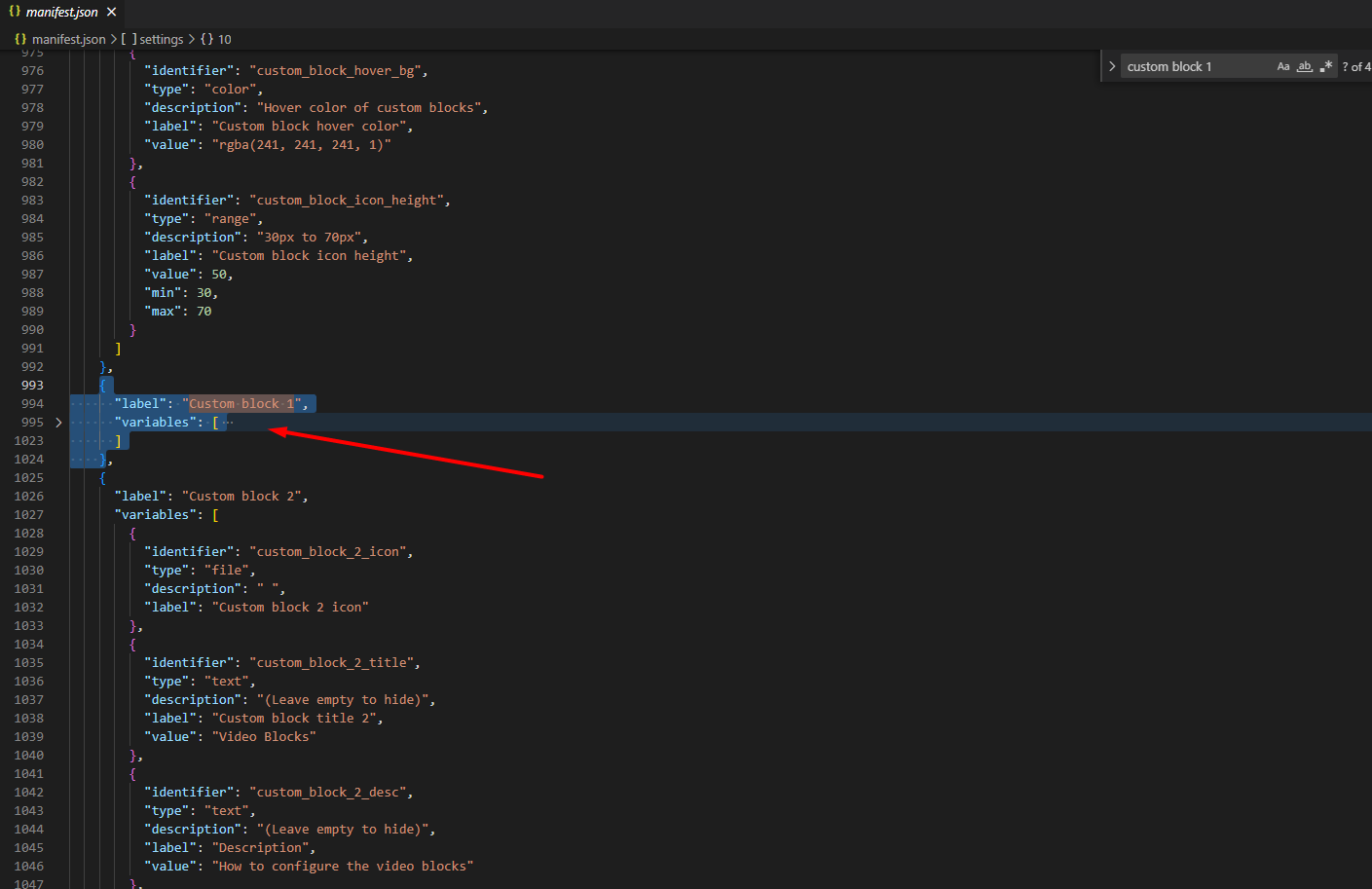Toggle Use Regular Expression in find widget
Viewport: 1372px width, 889px height.
[1325, 66]
